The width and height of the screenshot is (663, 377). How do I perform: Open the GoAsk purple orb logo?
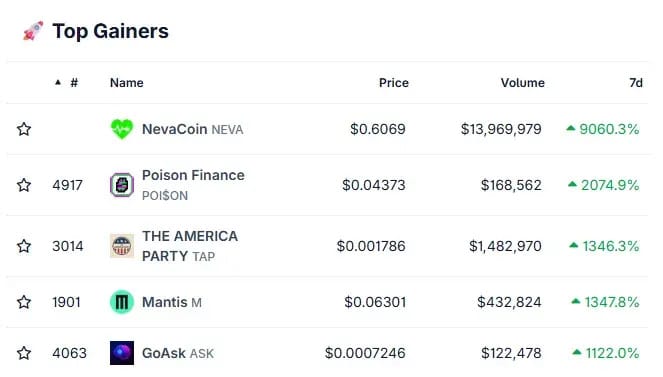pos(122,353)
